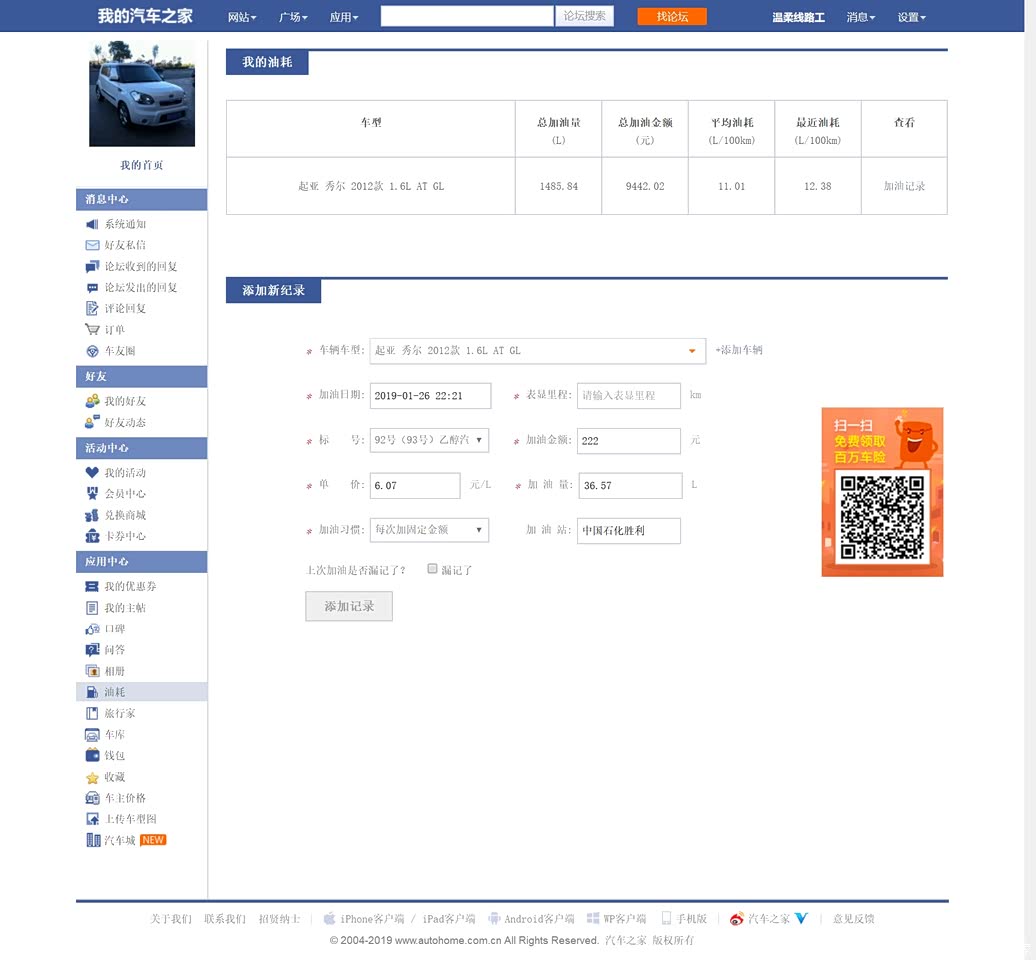Open friend private messages envelope icon

(92, 246)
